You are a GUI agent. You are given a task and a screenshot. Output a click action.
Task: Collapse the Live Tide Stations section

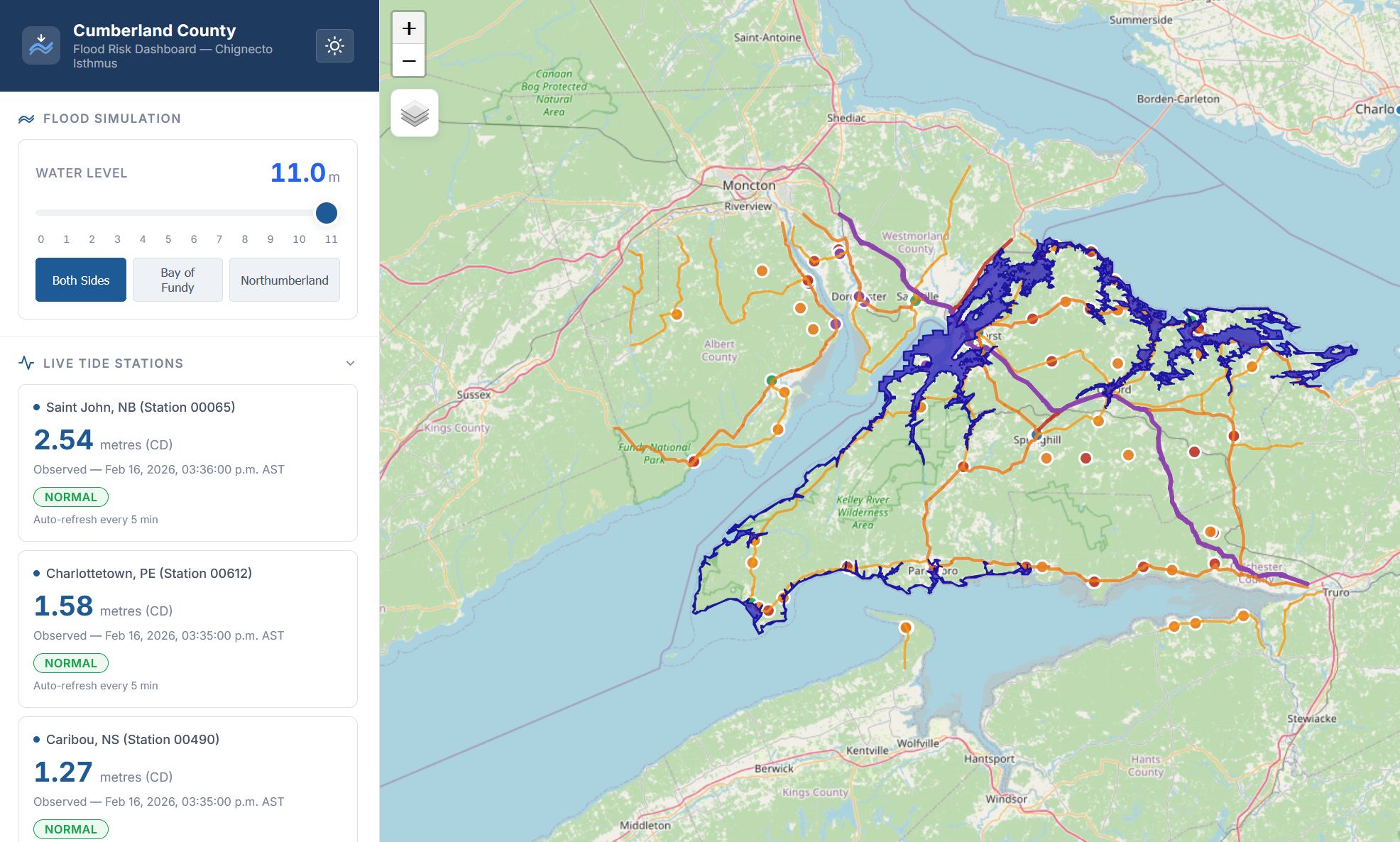tap(350, 363)
